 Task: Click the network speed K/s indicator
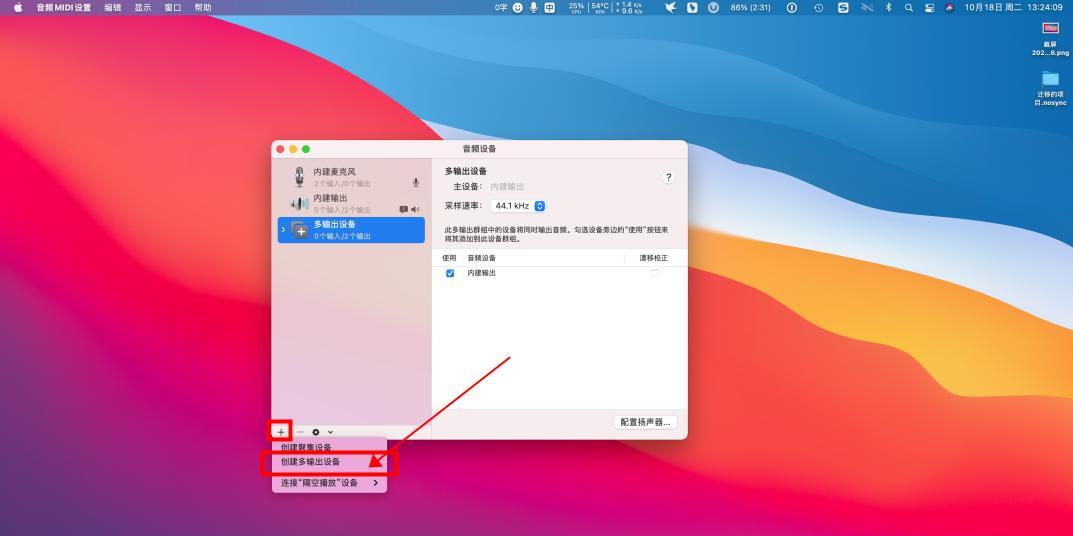tap(629, 8)
